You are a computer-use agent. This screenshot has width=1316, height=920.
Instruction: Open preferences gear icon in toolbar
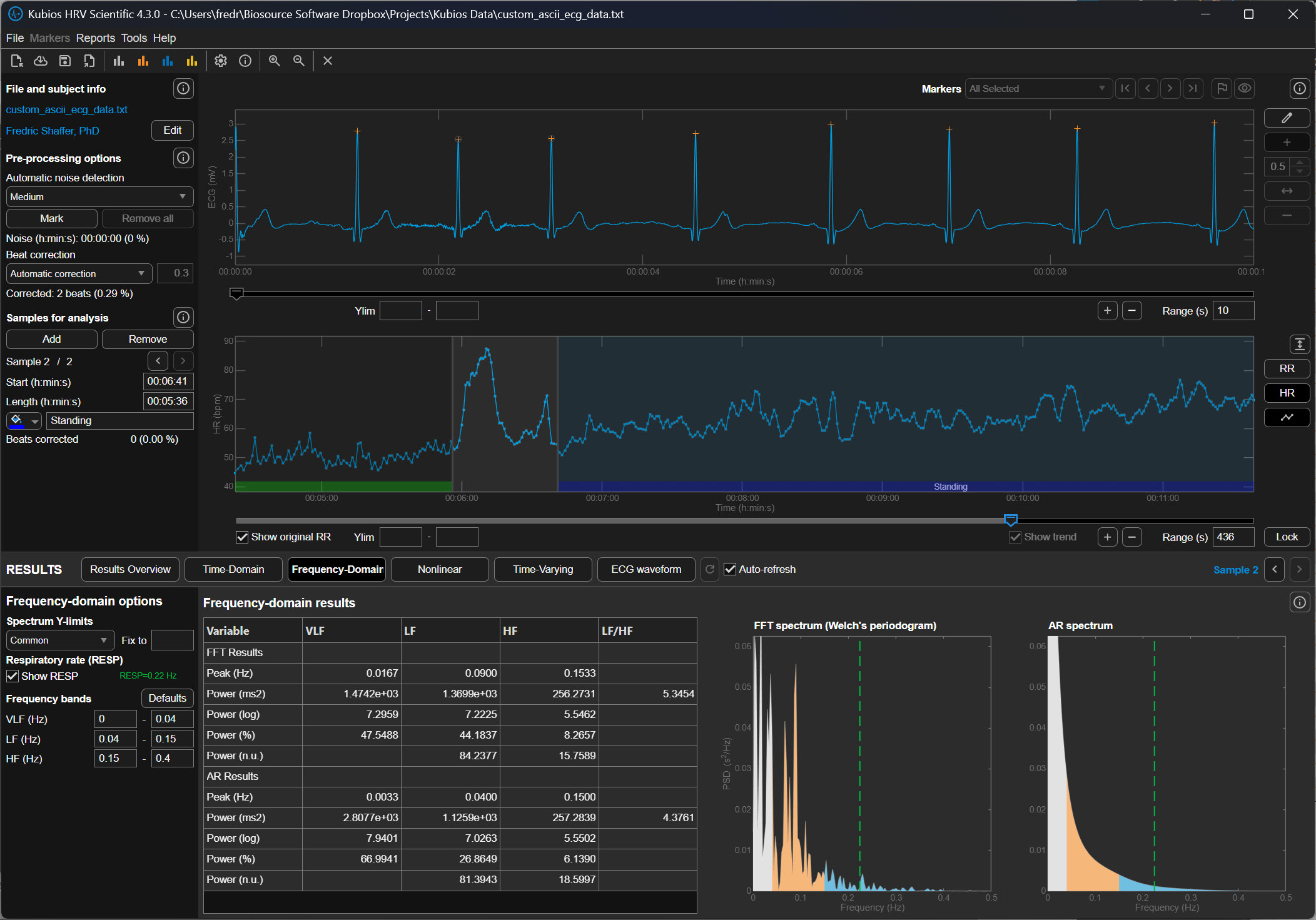pyautogui.click(x=221, y=61)
